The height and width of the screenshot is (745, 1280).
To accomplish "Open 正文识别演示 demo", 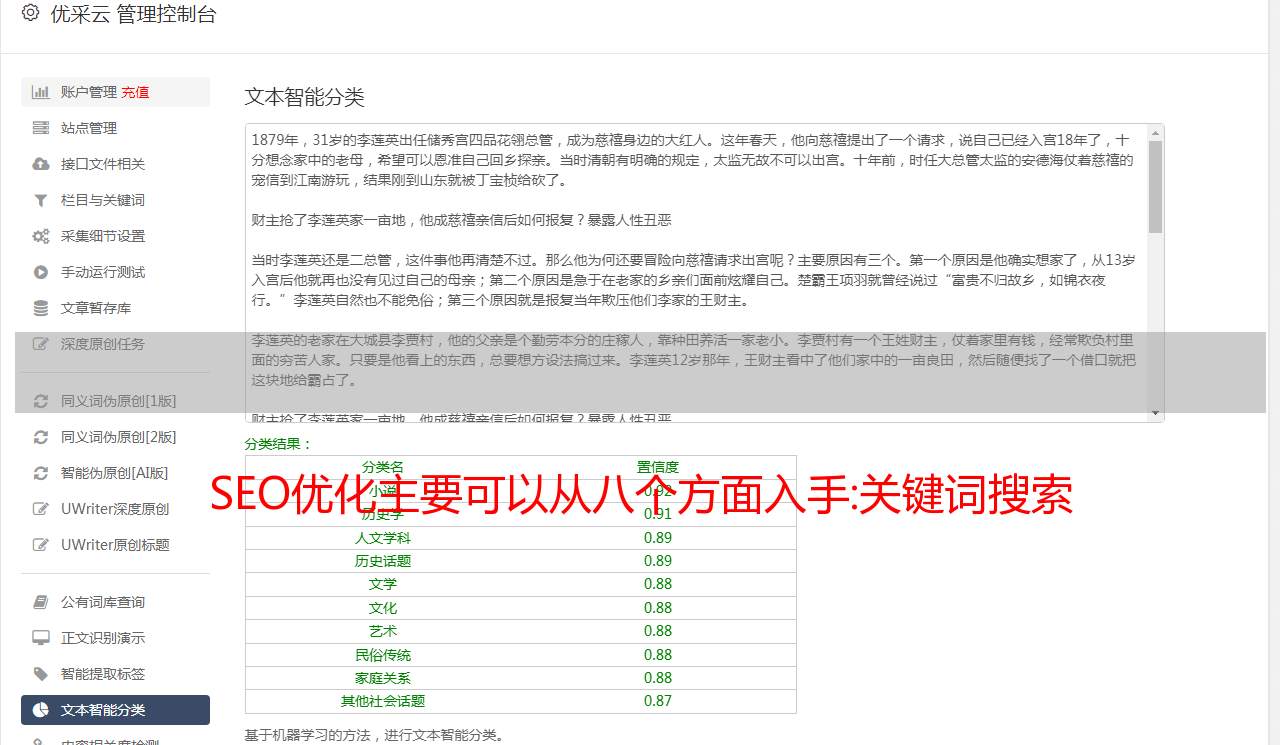I will 115,638.
